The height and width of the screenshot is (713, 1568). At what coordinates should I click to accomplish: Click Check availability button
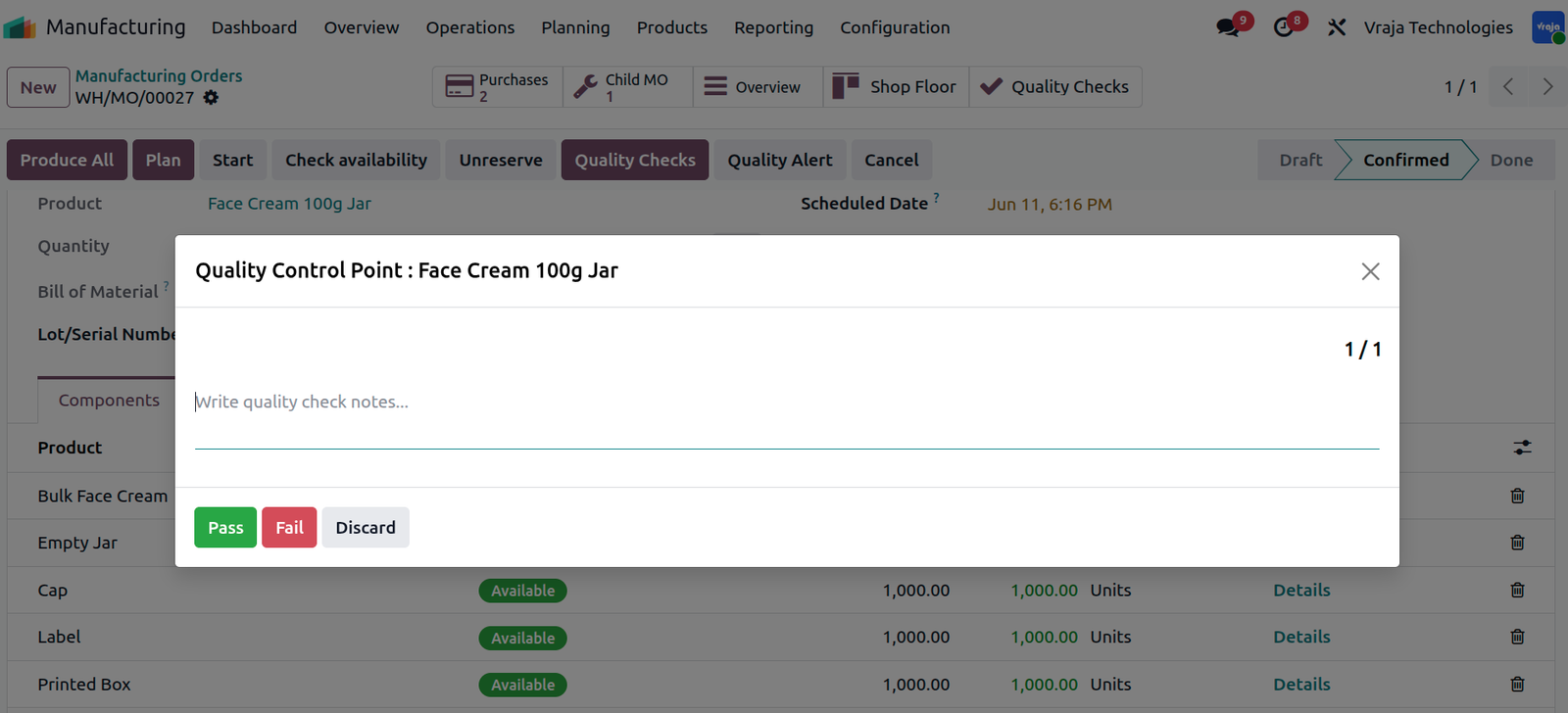tap(356, 160)
